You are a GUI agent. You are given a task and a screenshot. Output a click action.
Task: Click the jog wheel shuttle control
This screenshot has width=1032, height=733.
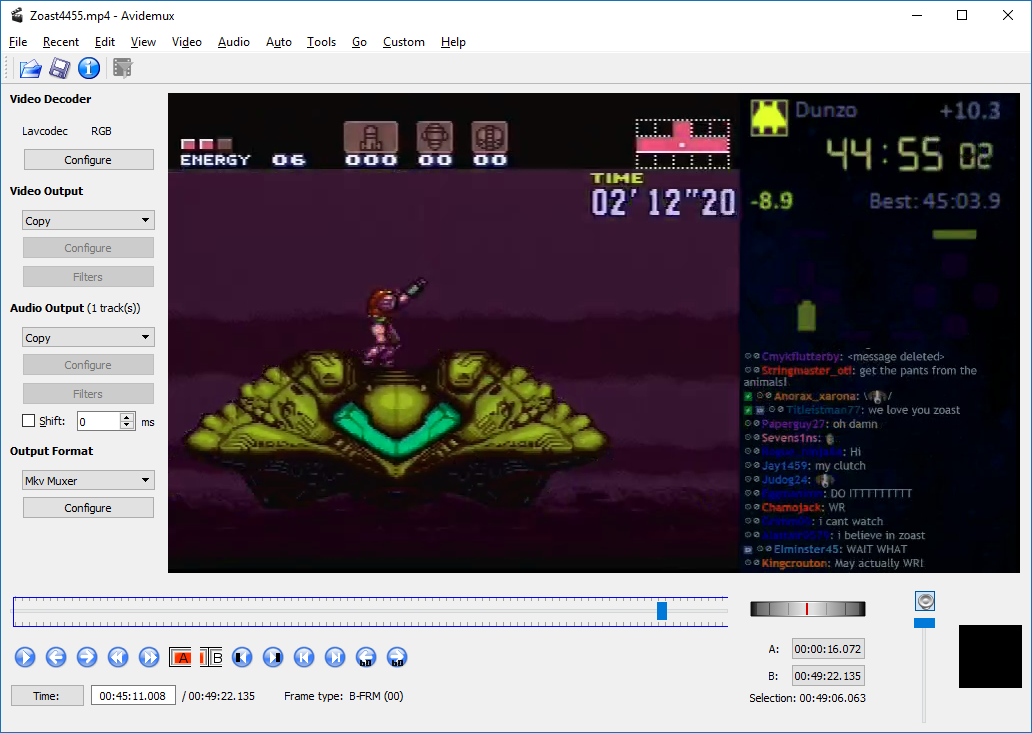tap(808, 609)
